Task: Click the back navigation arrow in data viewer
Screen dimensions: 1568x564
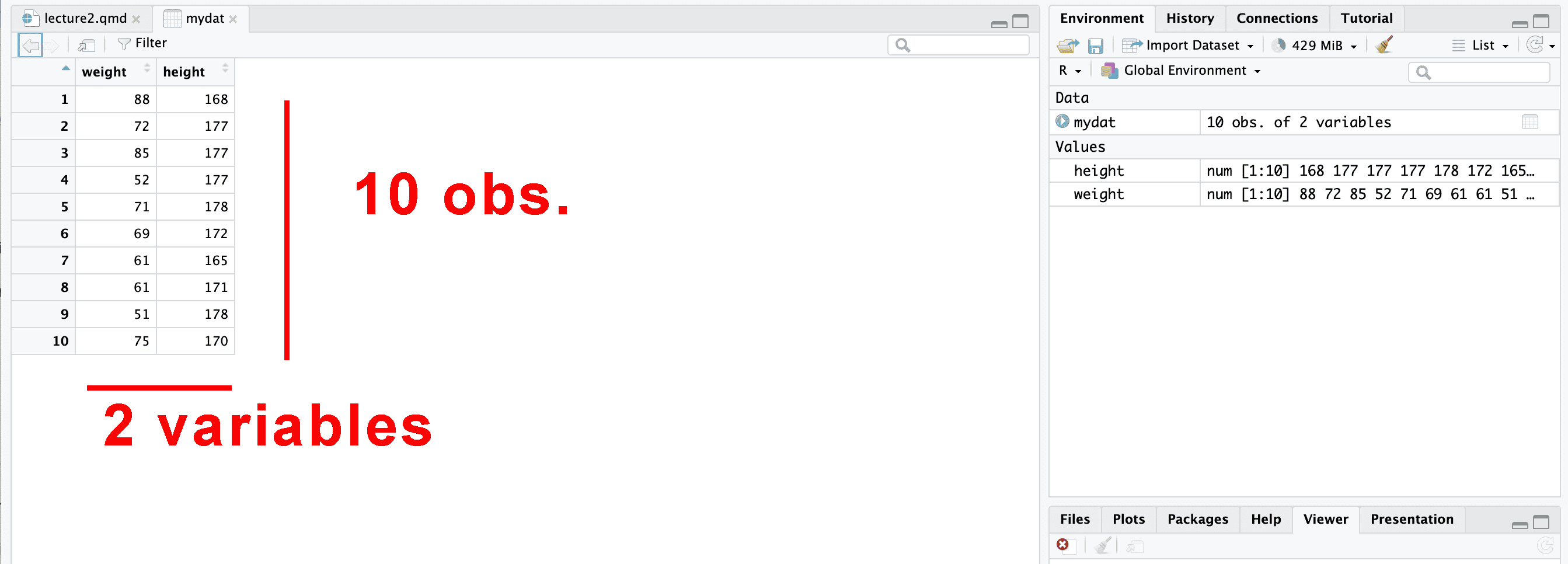Action: pyautogui.click(x=30, y=45)
